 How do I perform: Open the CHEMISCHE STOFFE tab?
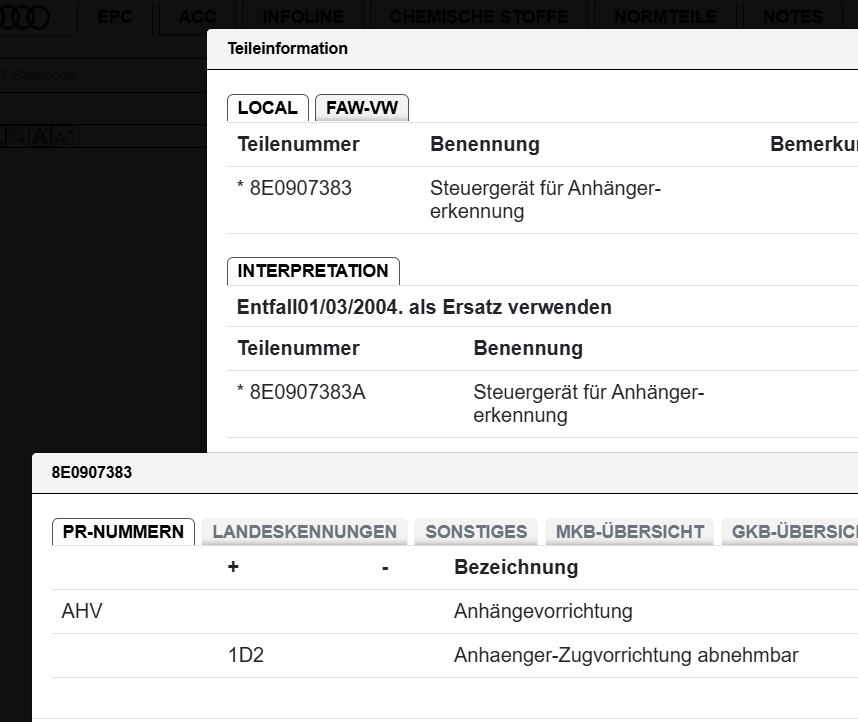click(479, 17)
